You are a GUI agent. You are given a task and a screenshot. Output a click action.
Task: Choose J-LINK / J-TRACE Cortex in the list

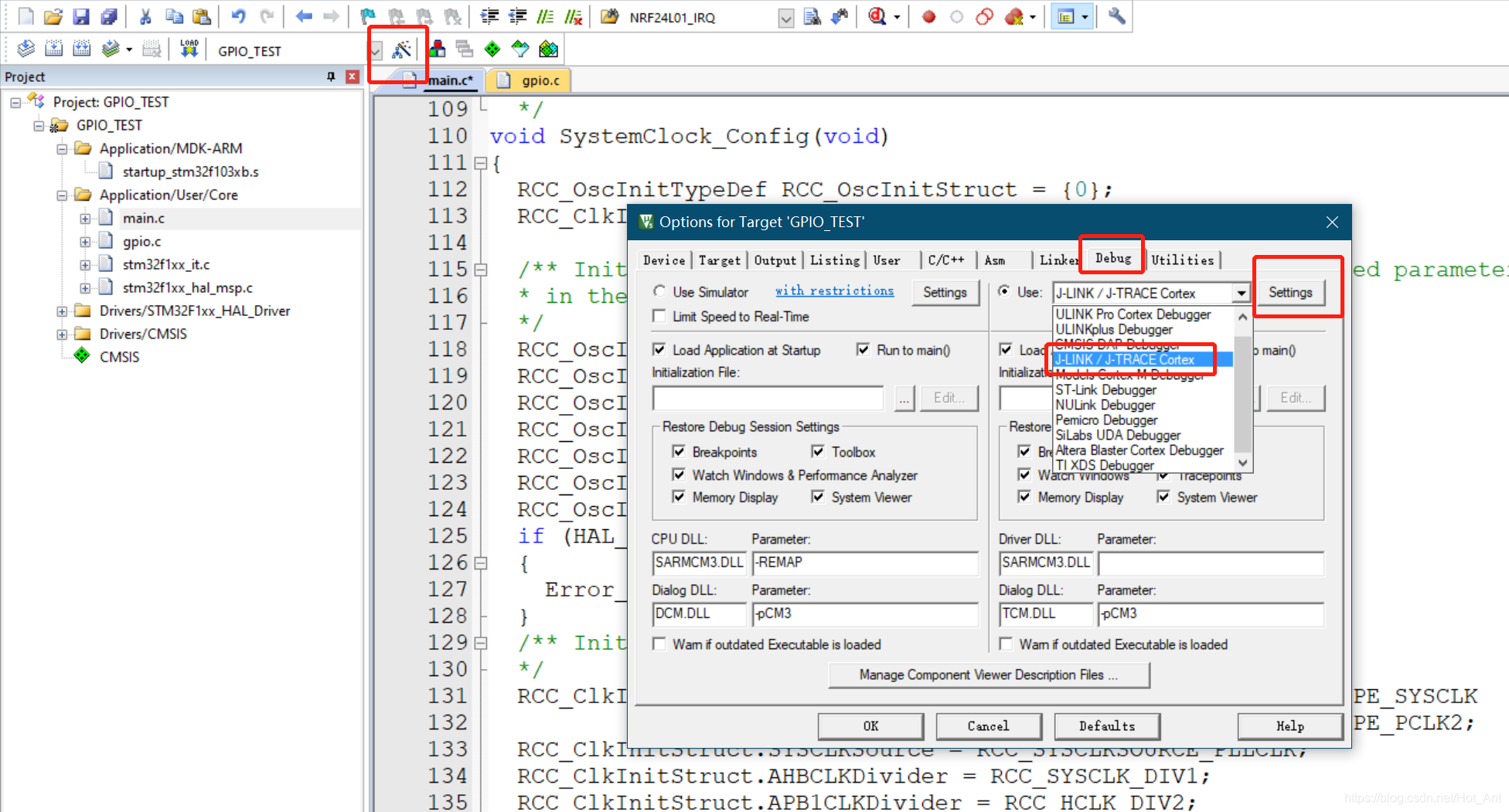pos(1125,359)
